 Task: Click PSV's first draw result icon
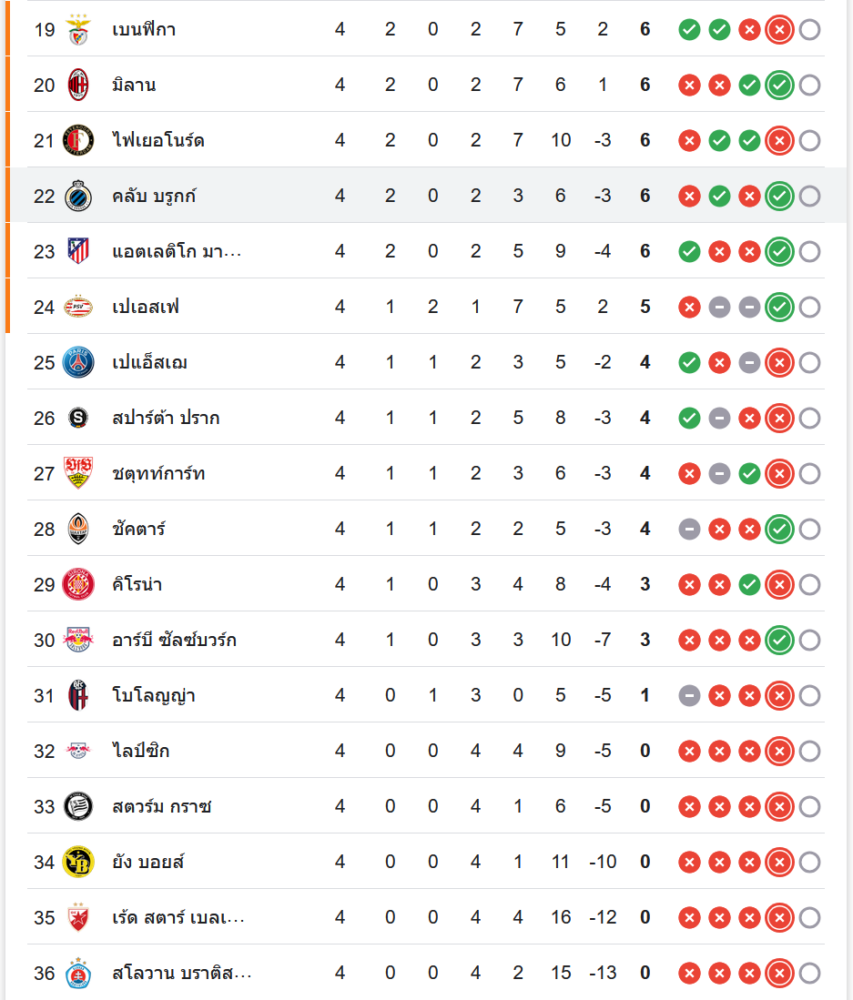(719, 307)
